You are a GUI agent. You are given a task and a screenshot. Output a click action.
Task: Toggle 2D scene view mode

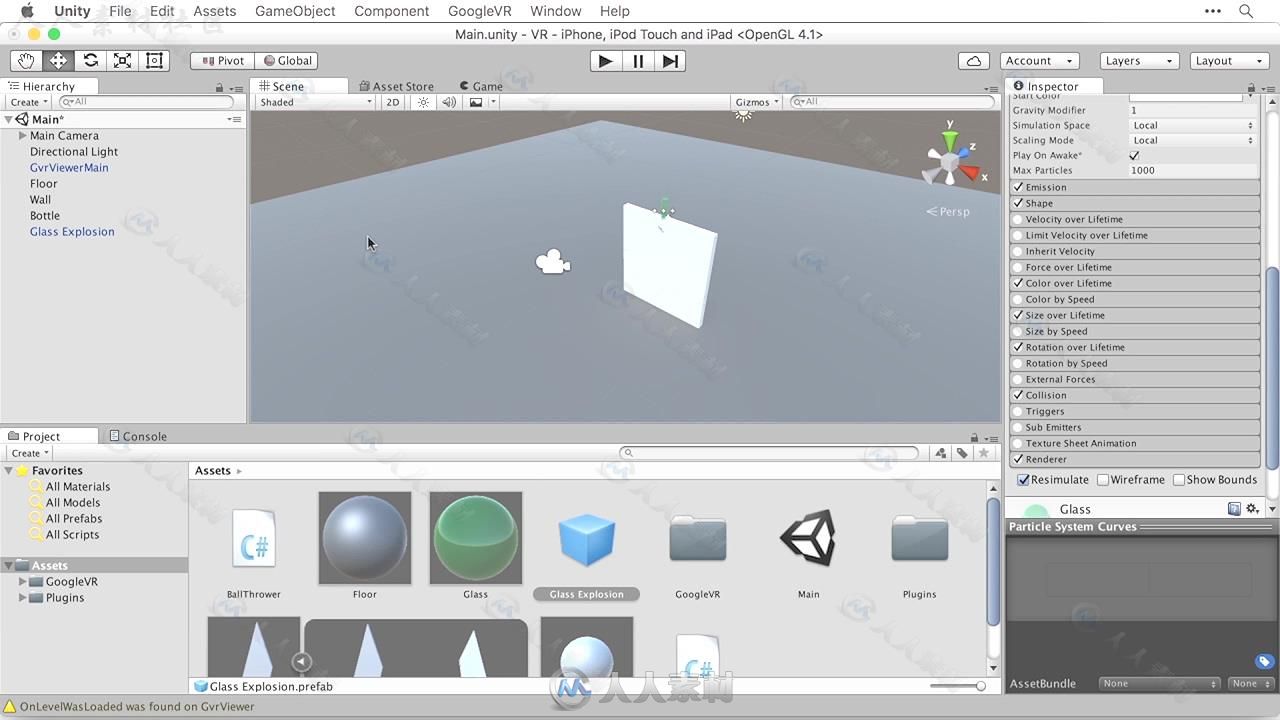point(393,102)
